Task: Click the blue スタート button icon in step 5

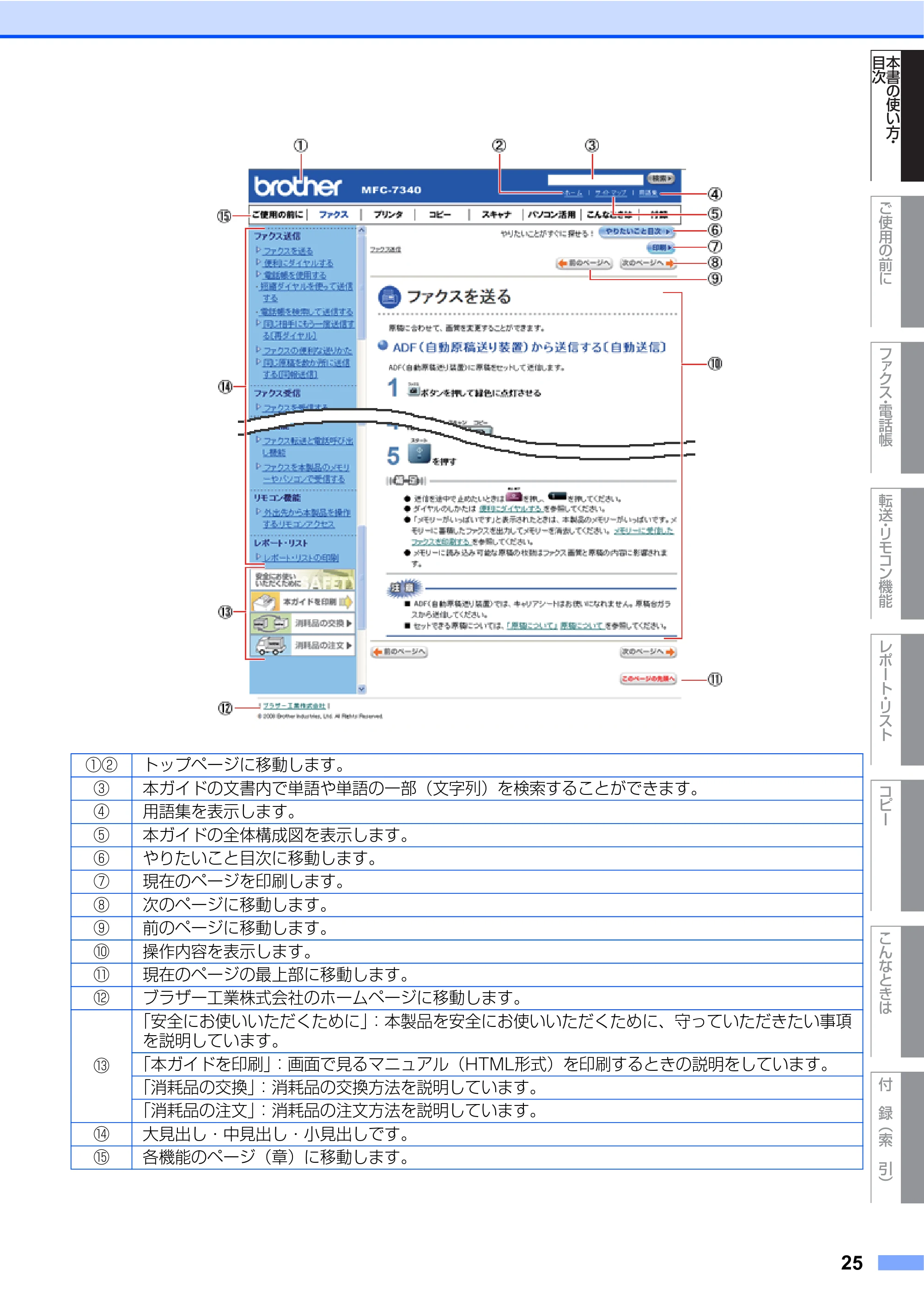Action: click(419, 454)
